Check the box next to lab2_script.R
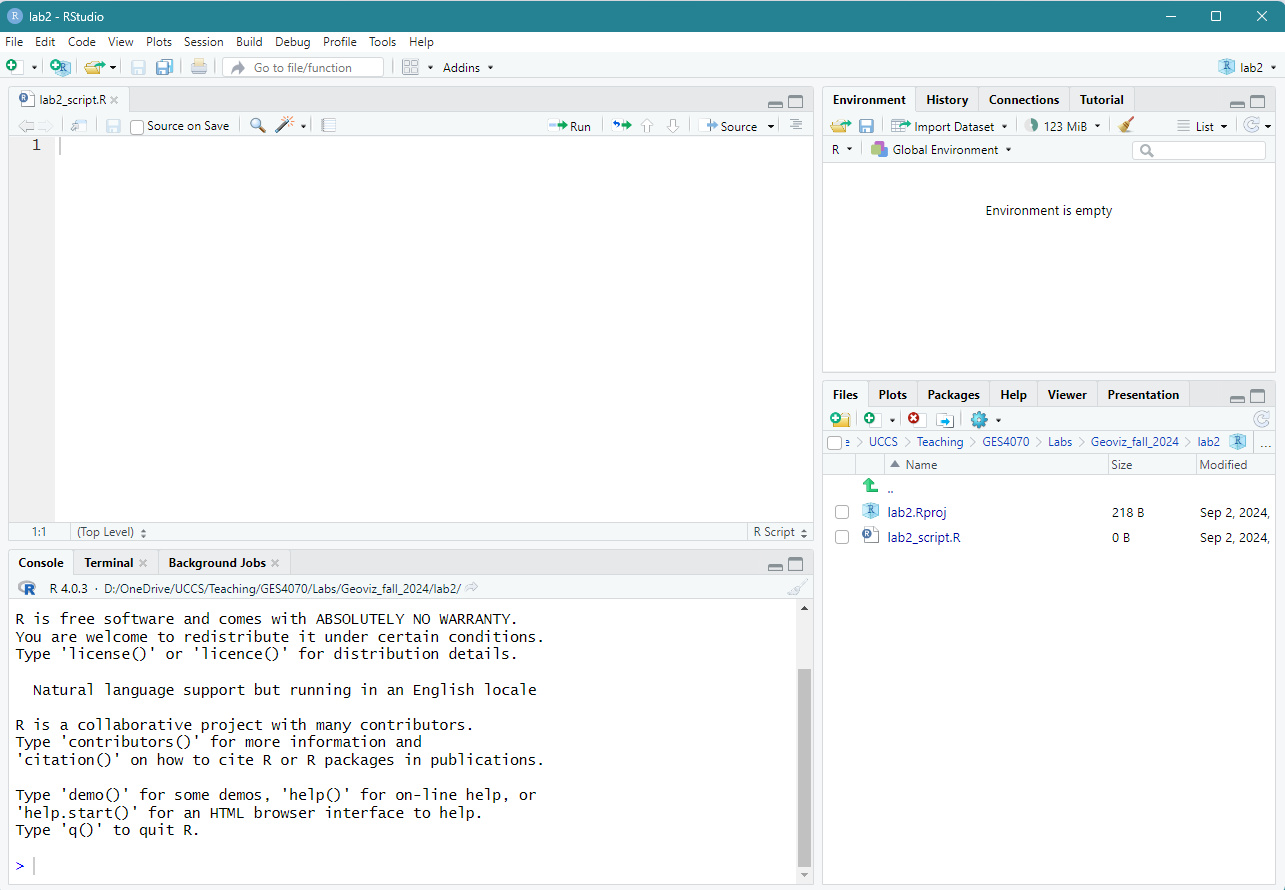Viewport: 1285px width, 890px height. (x=842, y=537)
